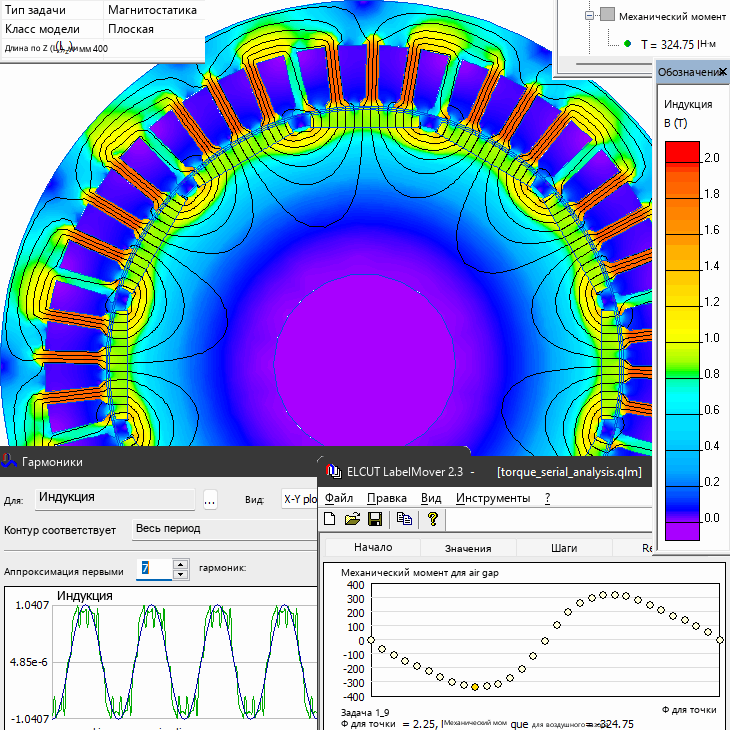Click the Индукция field in Гармоники

point(115,499)
